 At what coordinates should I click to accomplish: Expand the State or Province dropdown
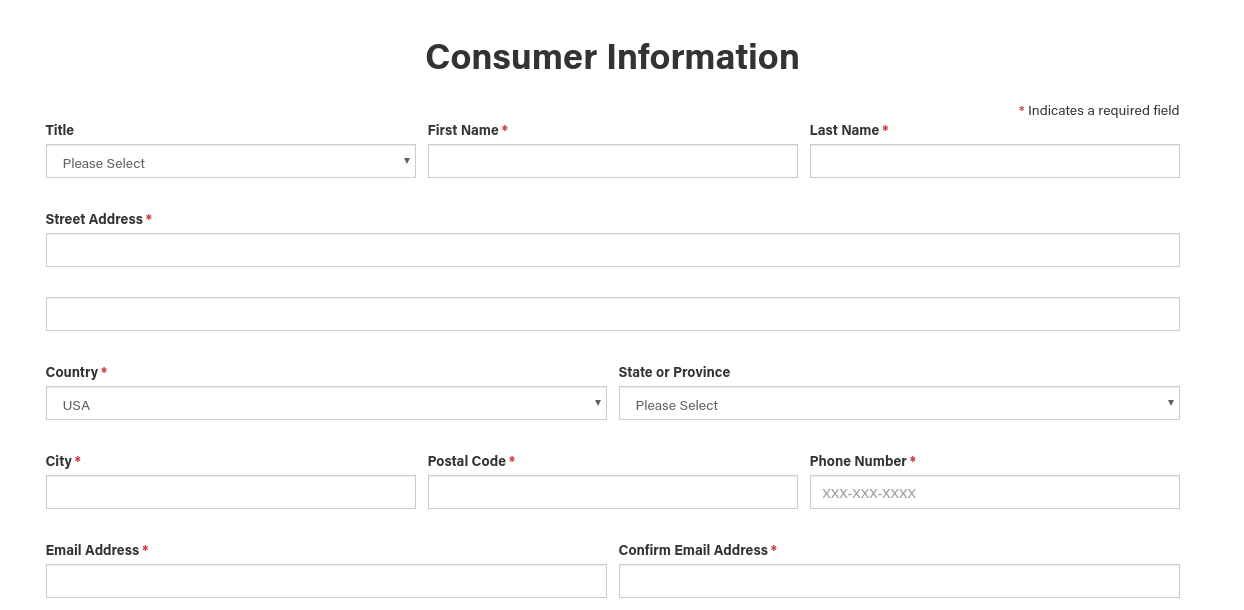coord(898,404)
